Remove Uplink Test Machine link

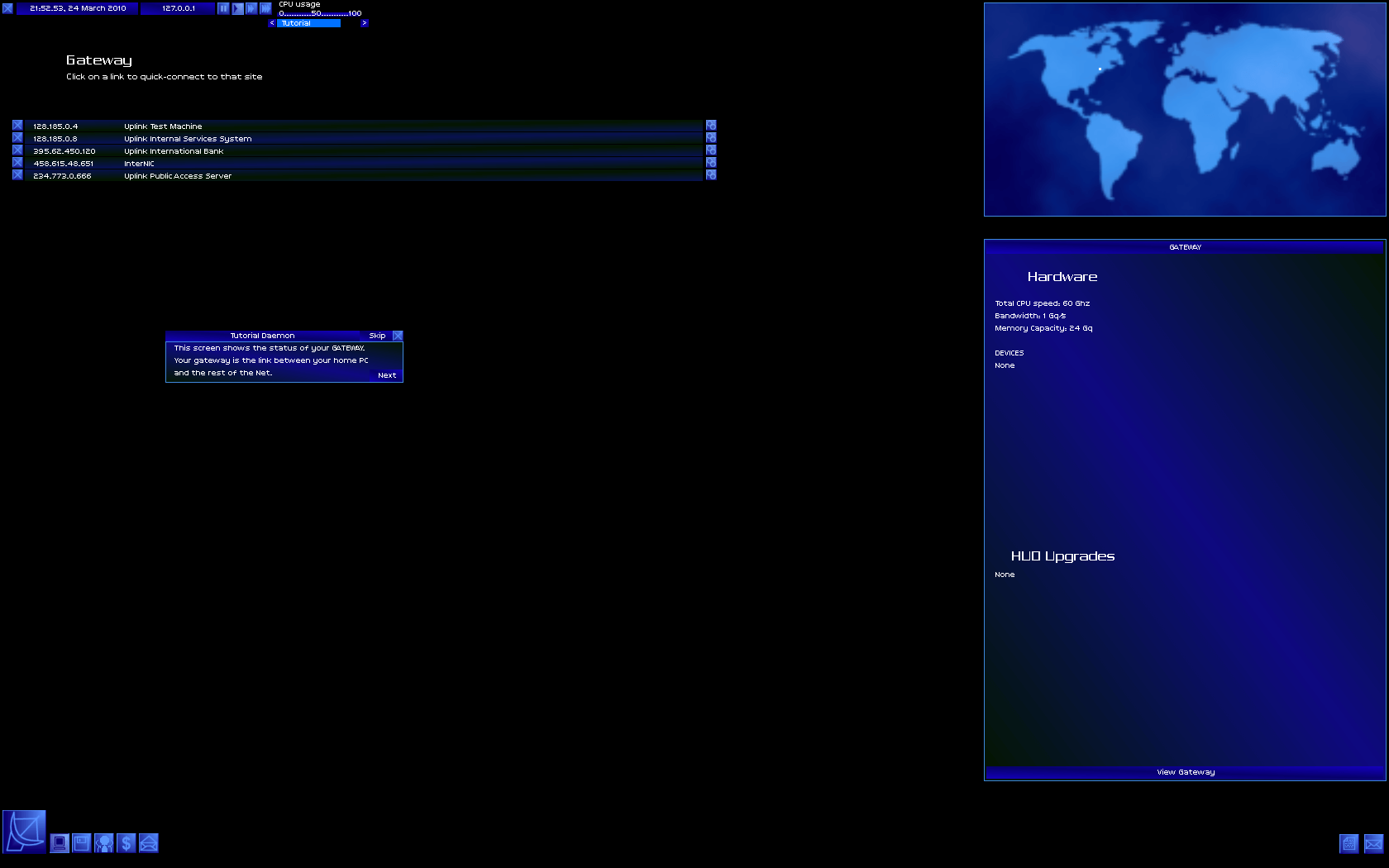pos(17,126)
